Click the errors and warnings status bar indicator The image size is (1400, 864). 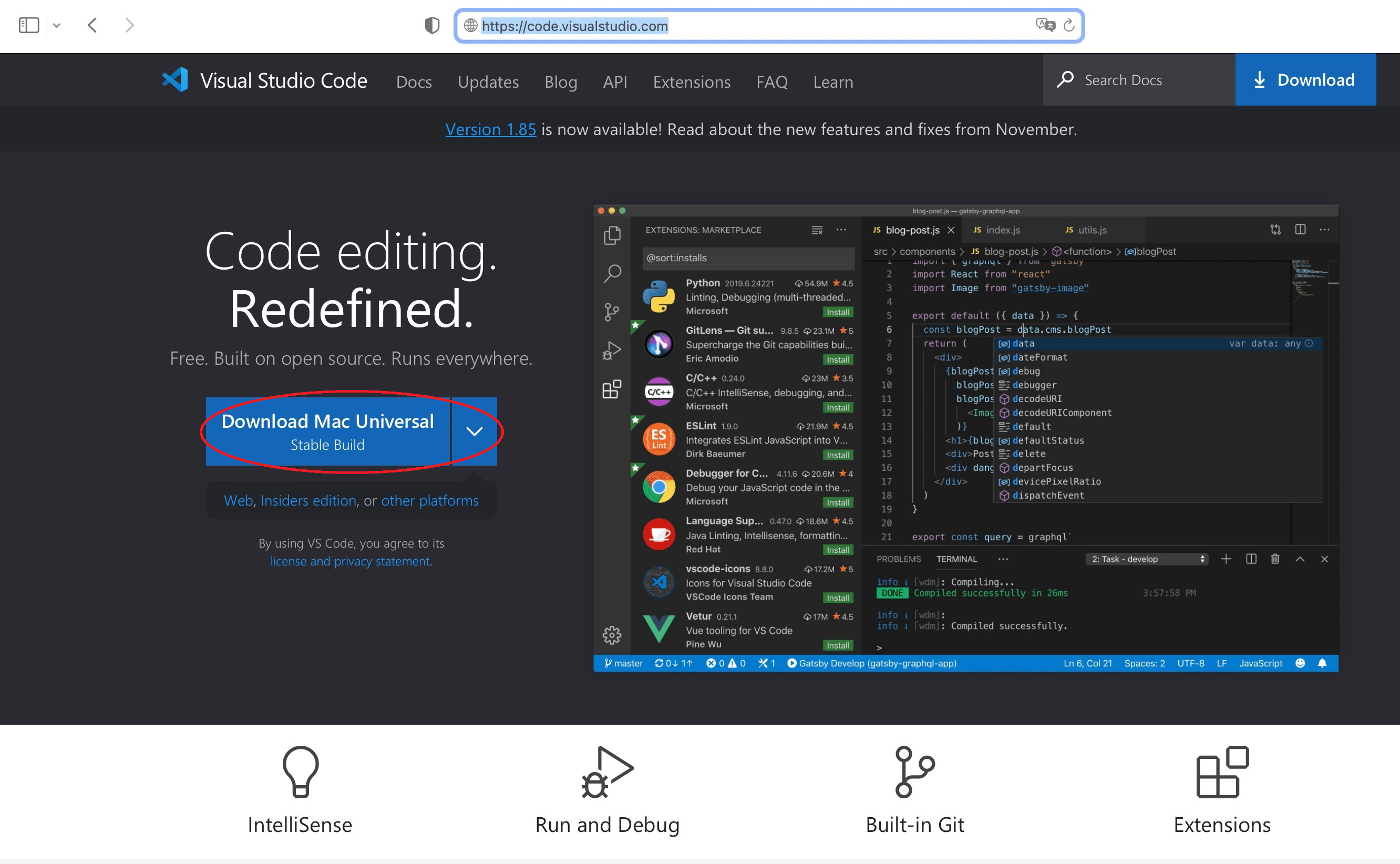pyautogui.click(x=726, y=663)
